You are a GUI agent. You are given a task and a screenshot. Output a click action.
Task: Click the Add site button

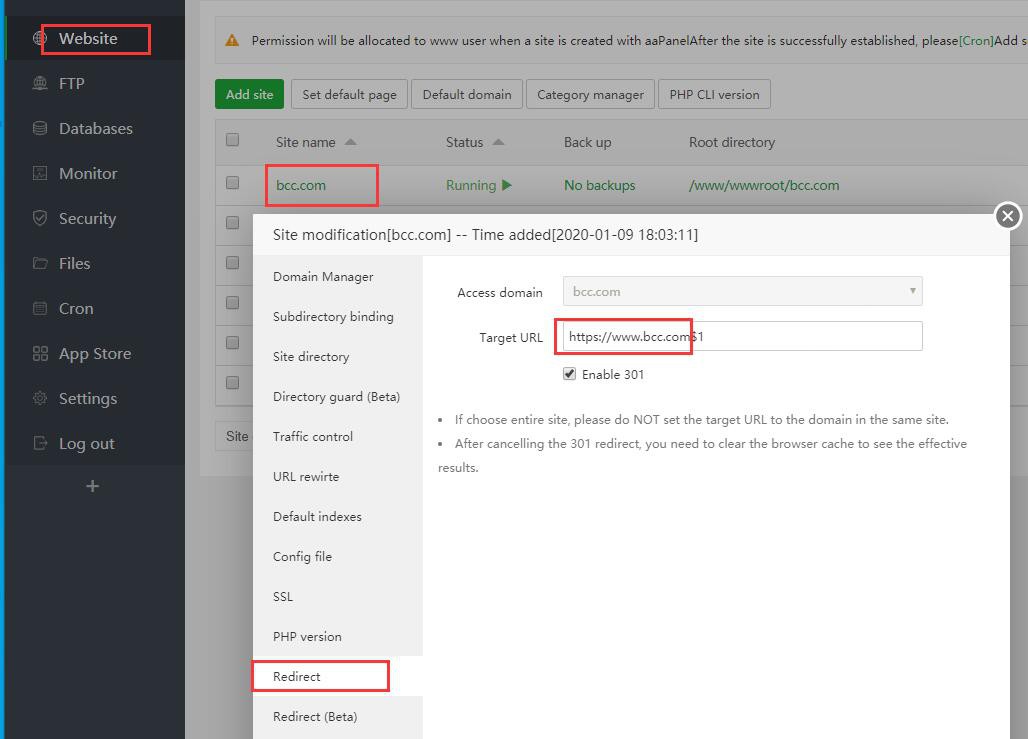249,94
